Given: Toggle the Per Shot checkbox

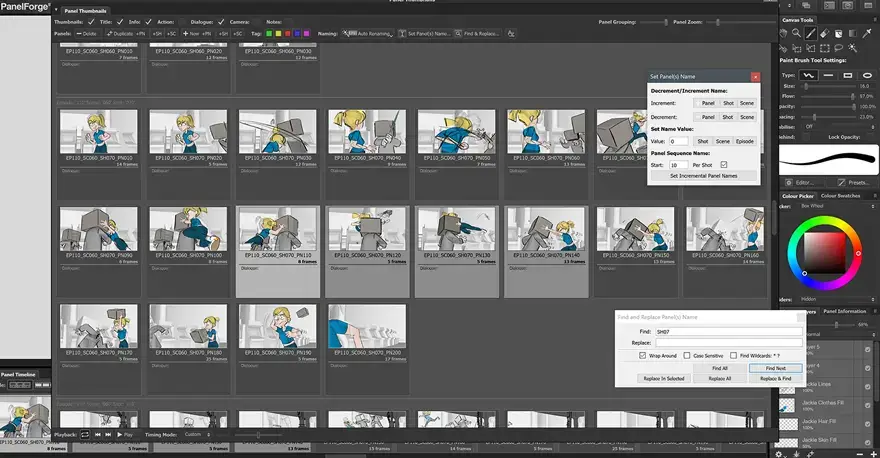Looking at the screenshot, I should click(724, 164).
